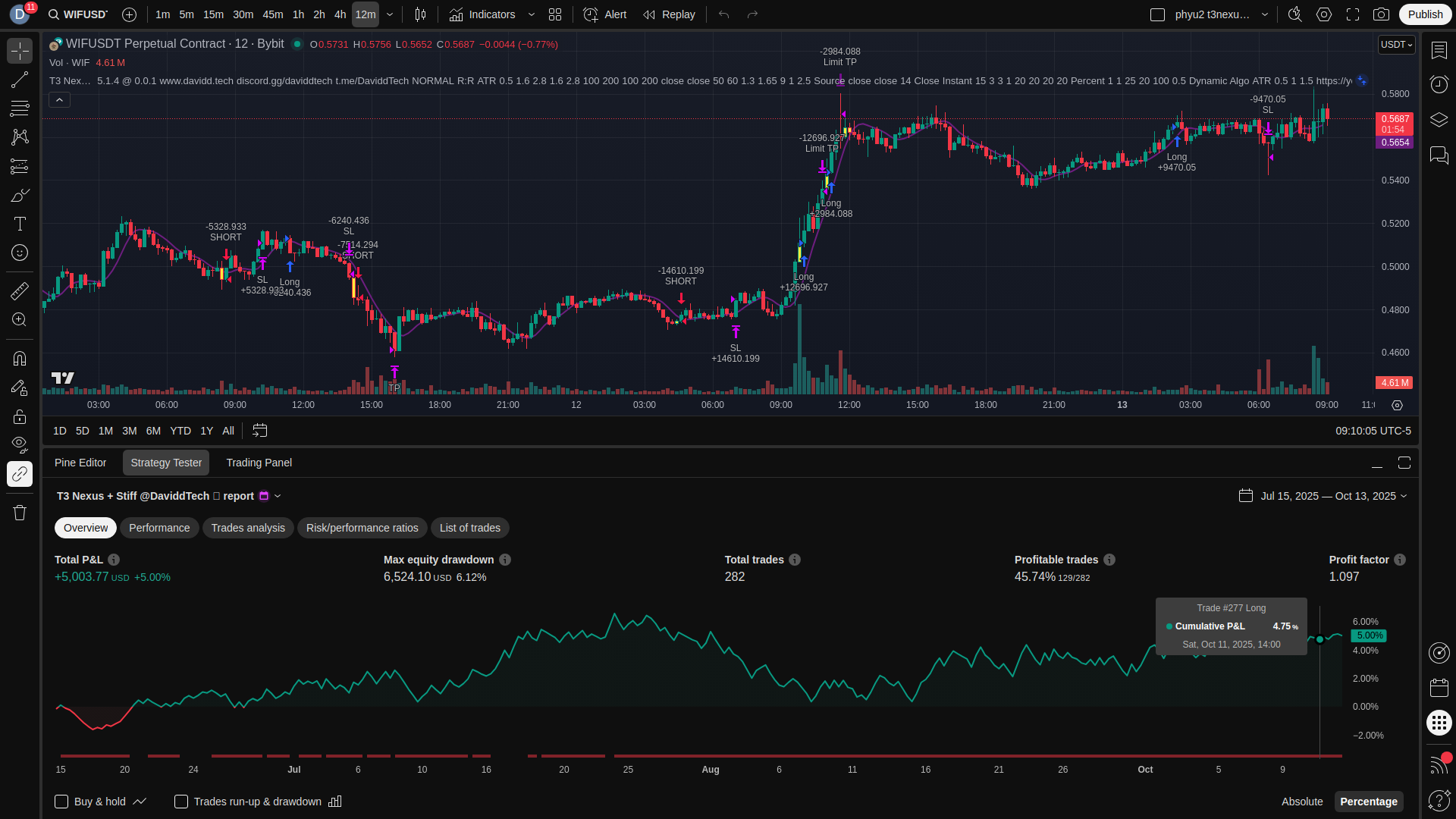Choose the text annotation tool

coord(20,224)
